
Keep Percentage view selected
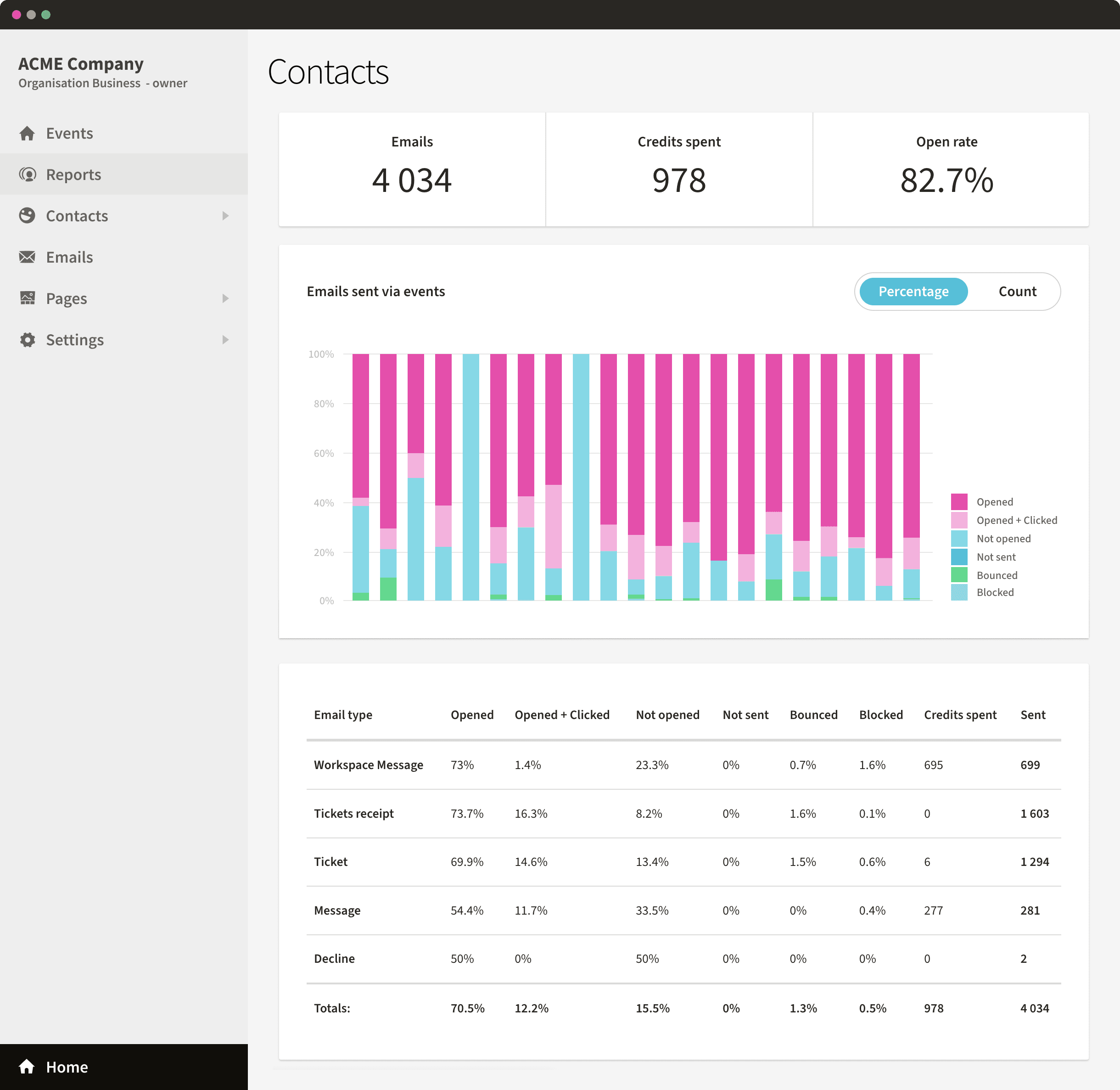912,292
